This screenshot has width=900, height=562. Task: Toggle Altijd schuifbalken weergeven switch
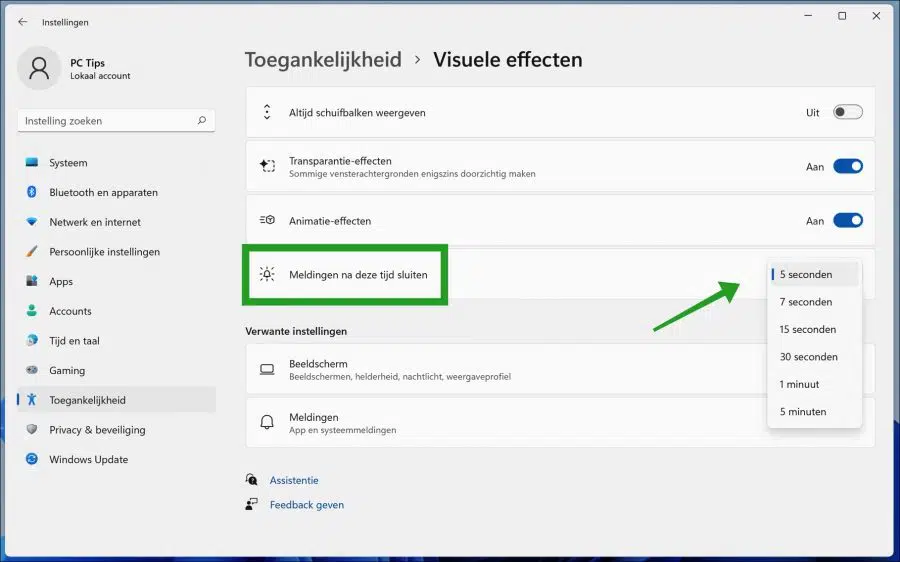coord(848,112)
